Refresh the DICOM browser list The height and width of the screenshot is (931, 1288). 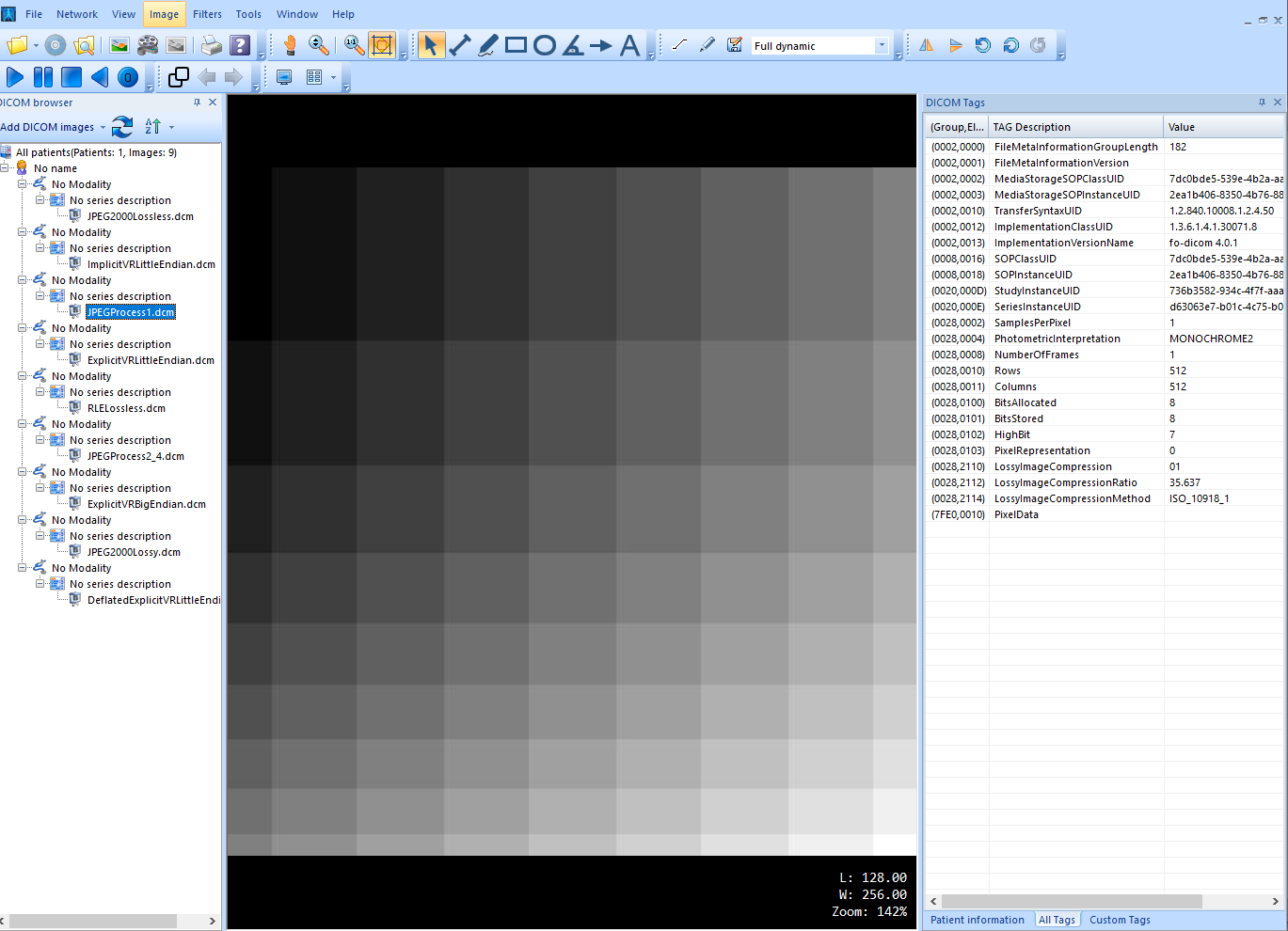tap(122, 127)
